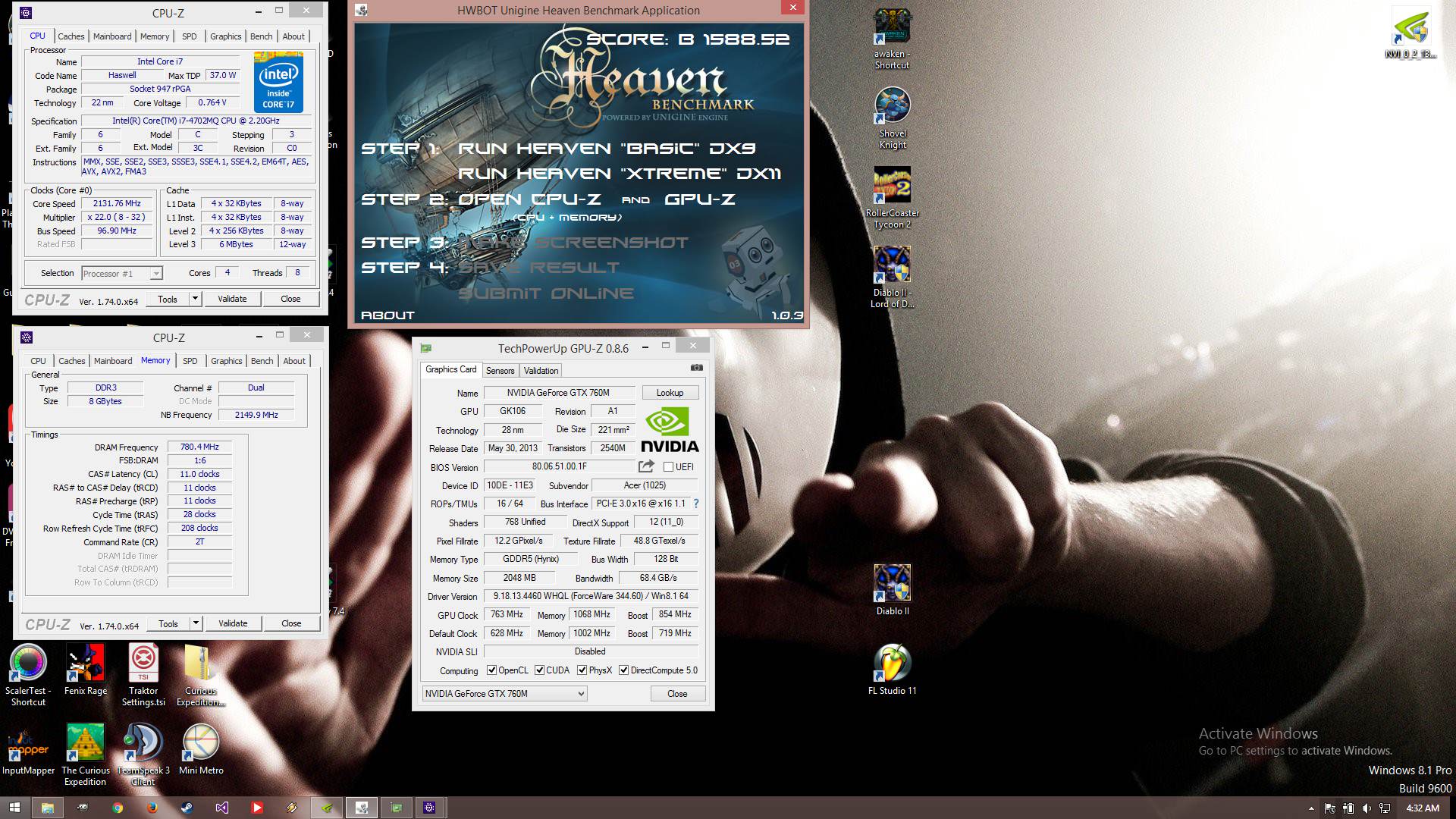Click Lookup button in GPU-Z

click(670, 393)
